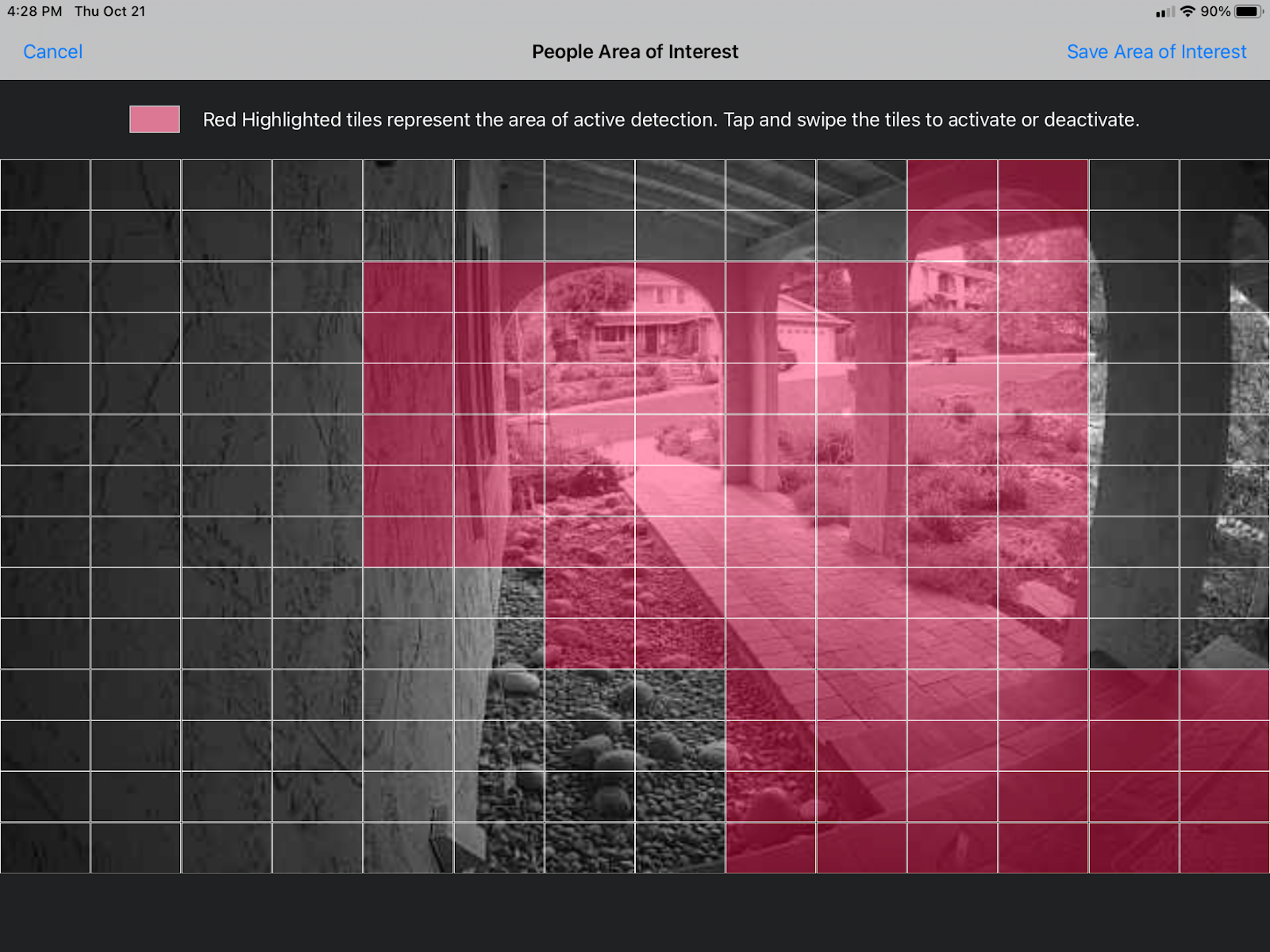Tap the cellular signal bars icon
This screenshot has height=952, width=1270.
click(x=1164, y=12)
